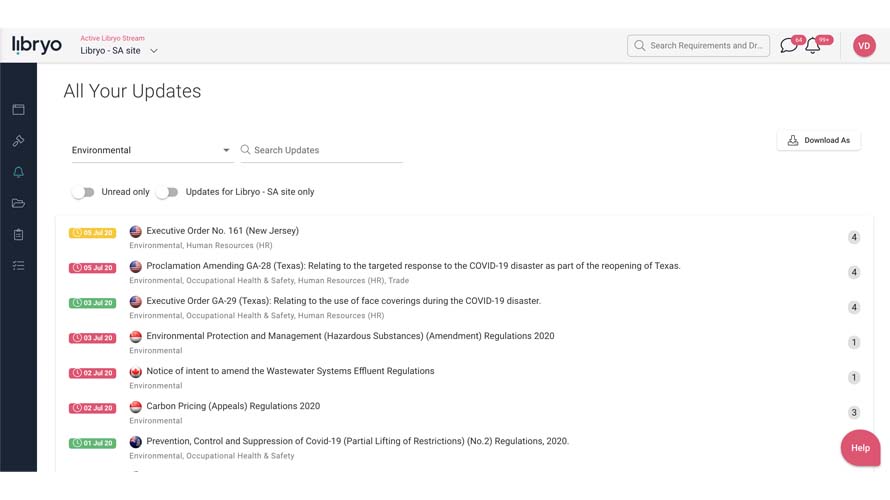Open the folder icon in sidebar
Viewport: 890px width, 500px height.
tap(18, 203)
